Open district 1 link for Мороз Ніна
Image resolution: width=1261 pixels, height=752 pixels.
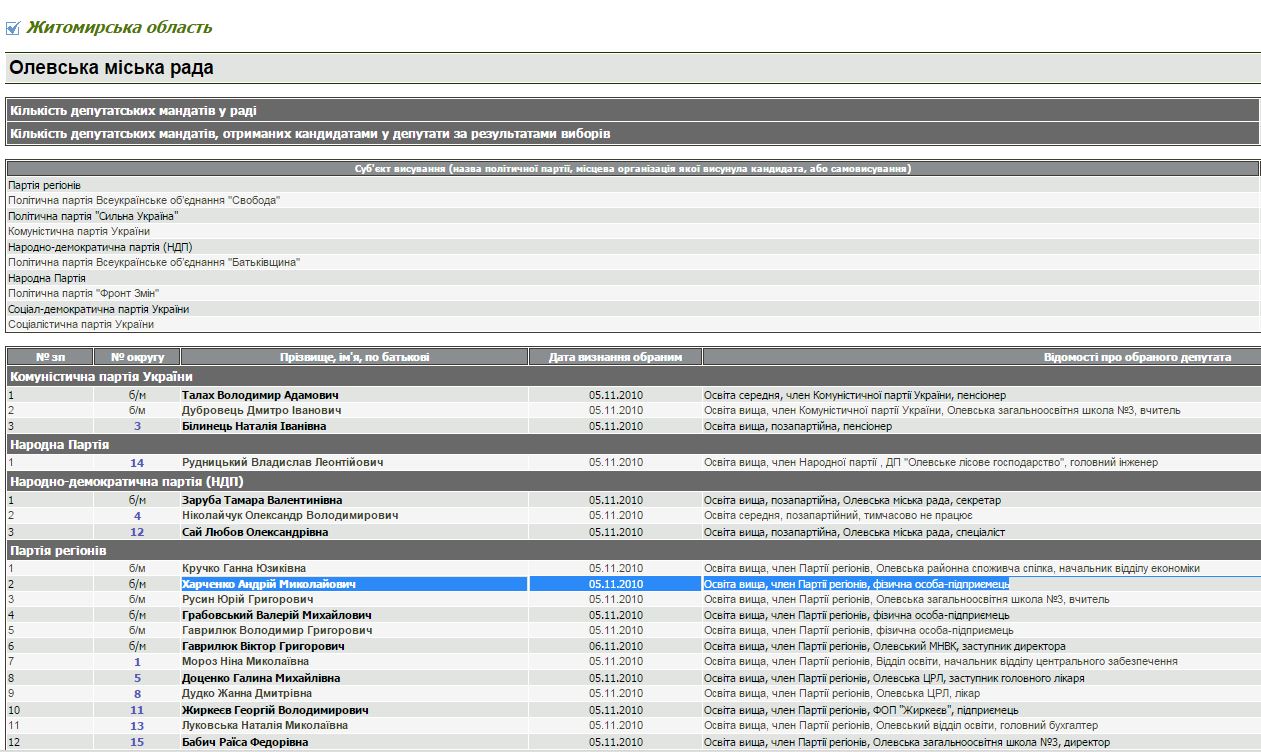coord(137,662)
